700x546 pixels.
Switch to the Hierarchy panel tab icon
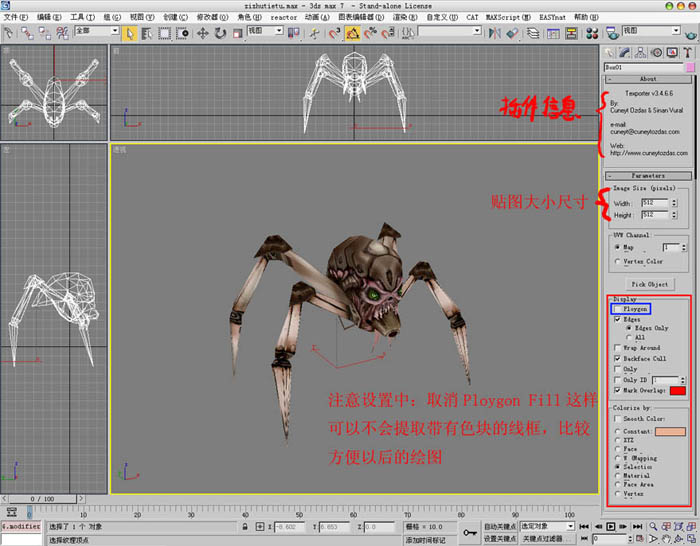[x=640, y=53]
